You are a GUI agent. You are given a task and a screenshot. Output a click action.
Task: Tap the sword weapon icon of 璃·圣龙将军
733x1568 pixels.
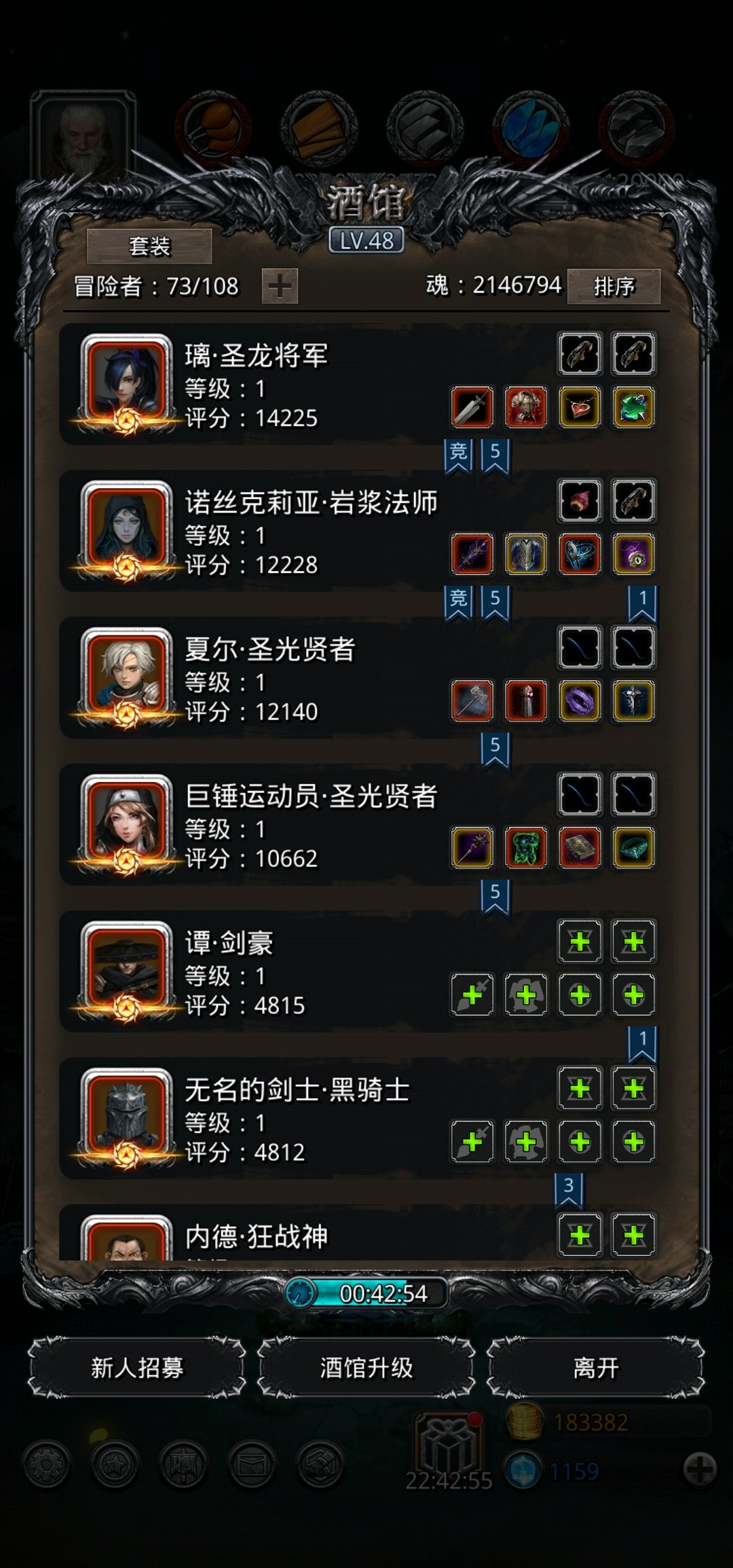(x=472, y=407)
